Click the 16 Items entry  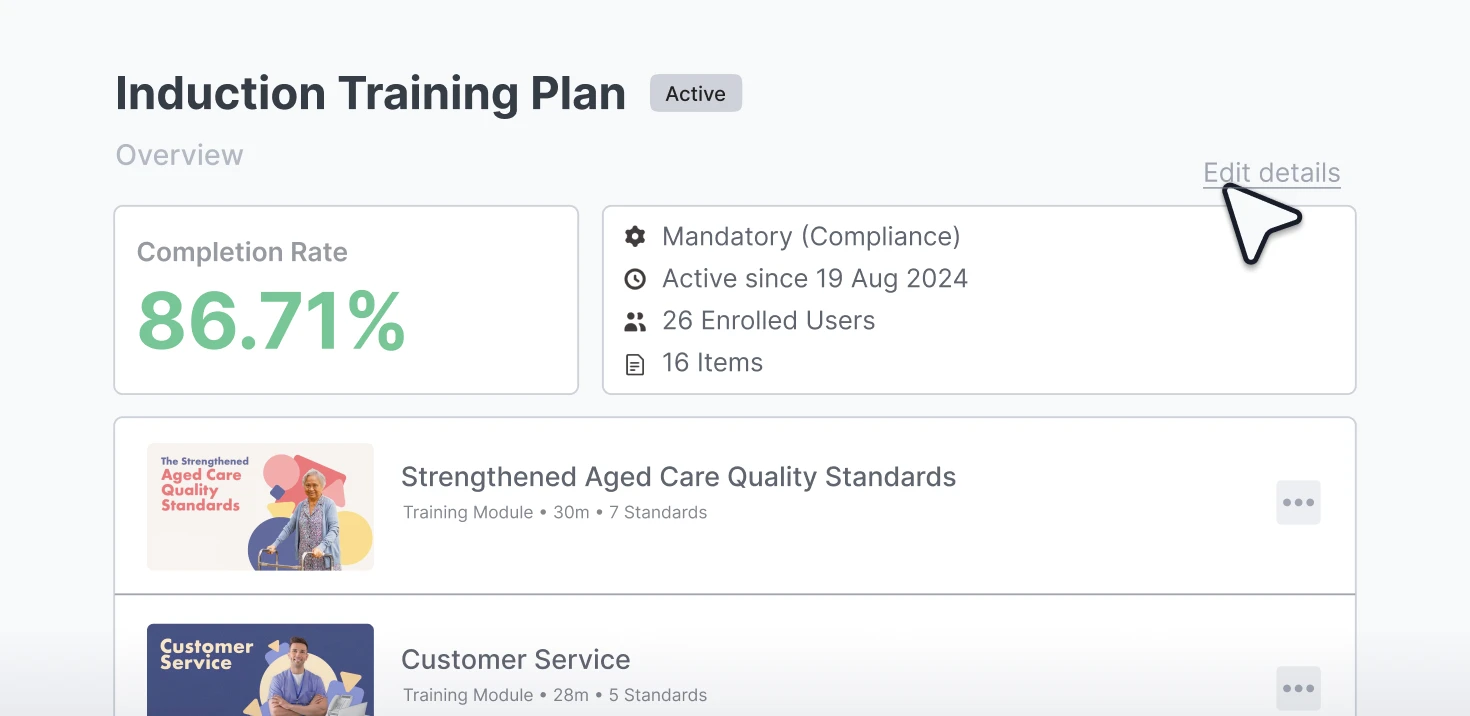coord(712,362)
